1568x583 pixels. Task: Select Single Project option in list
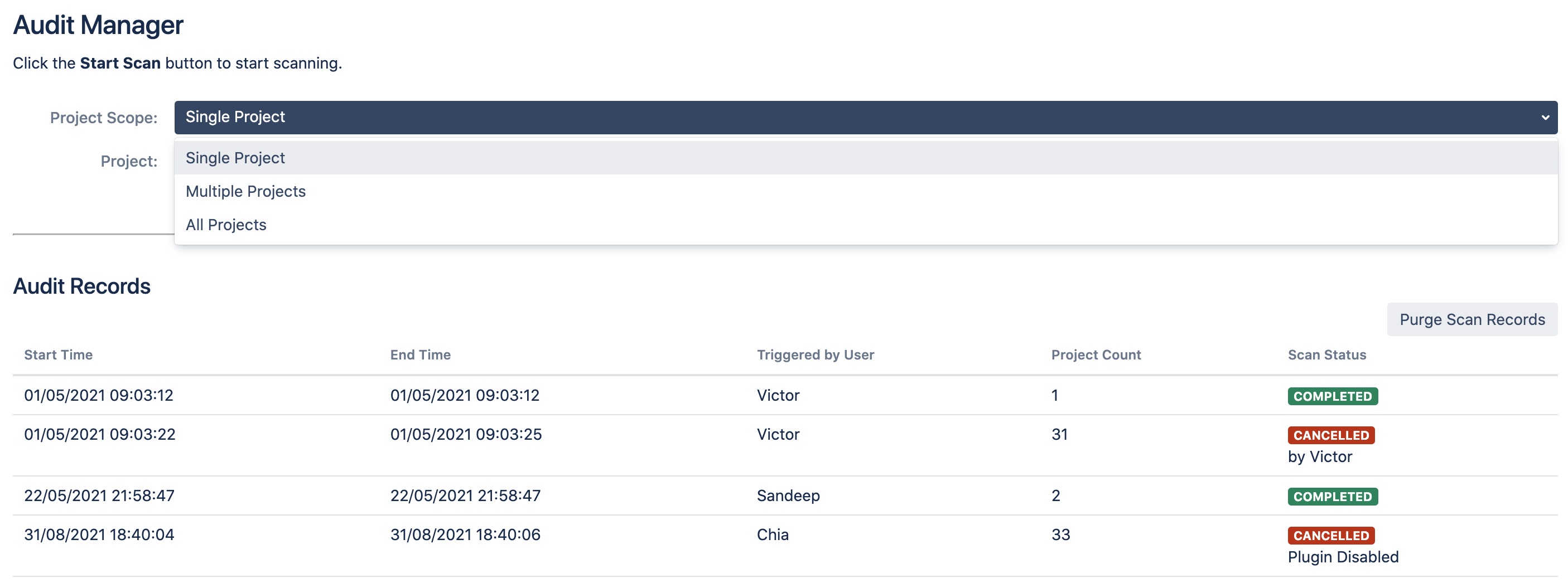coord(235,158)
